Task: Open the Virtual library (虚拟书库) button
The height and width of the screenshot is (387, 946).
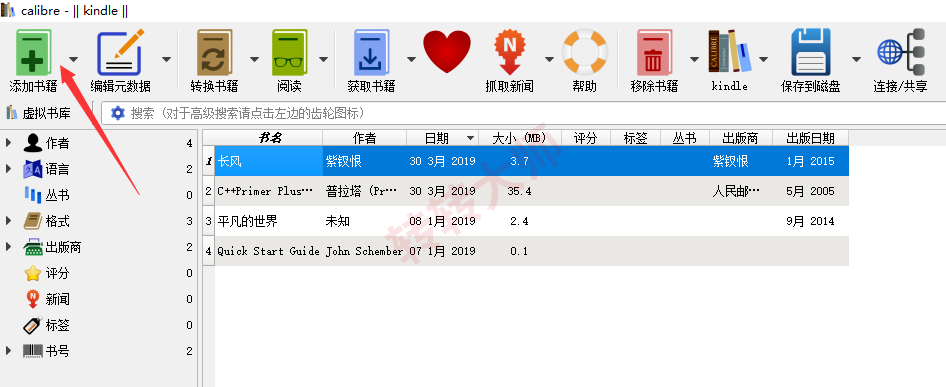Action: click(38, 113)
